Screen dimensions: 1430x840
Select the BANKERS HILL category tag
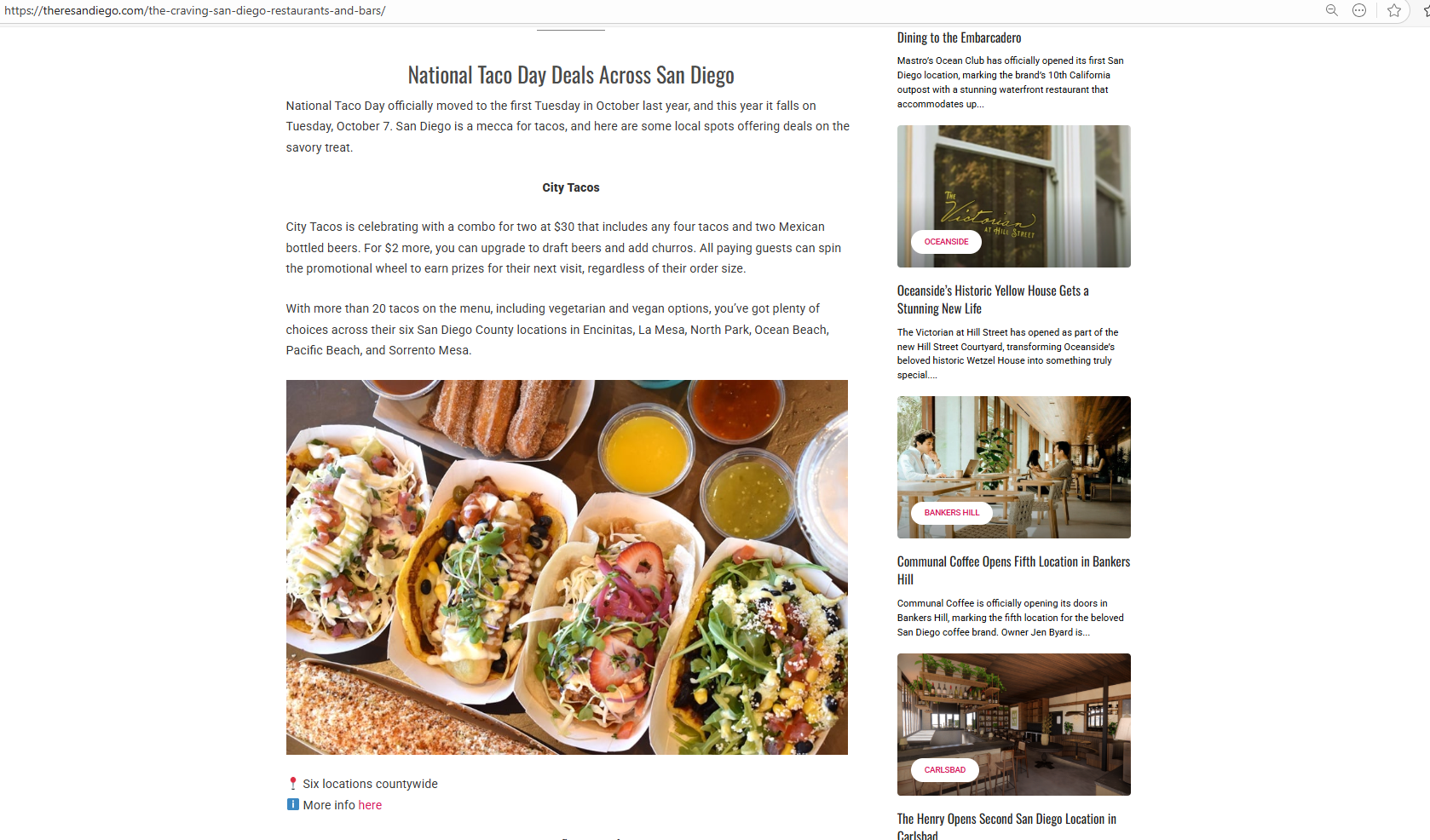pyautogui.click(x=952, y=513)
